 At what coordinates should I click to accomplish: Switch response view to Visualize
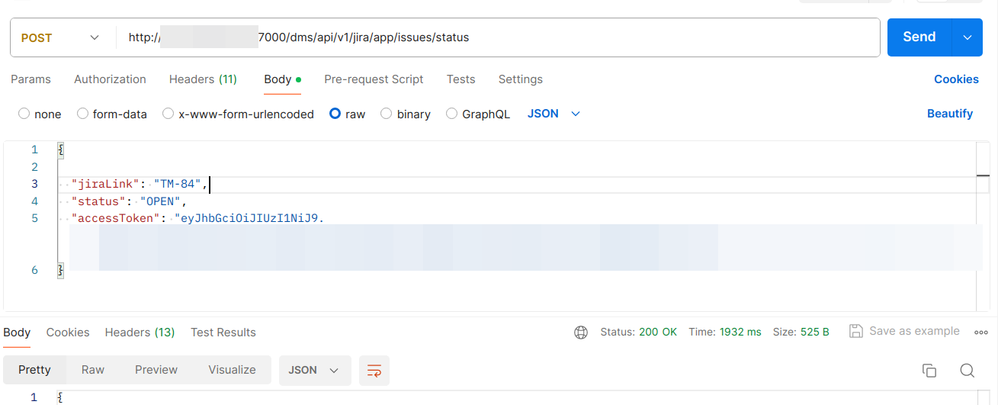232,370
